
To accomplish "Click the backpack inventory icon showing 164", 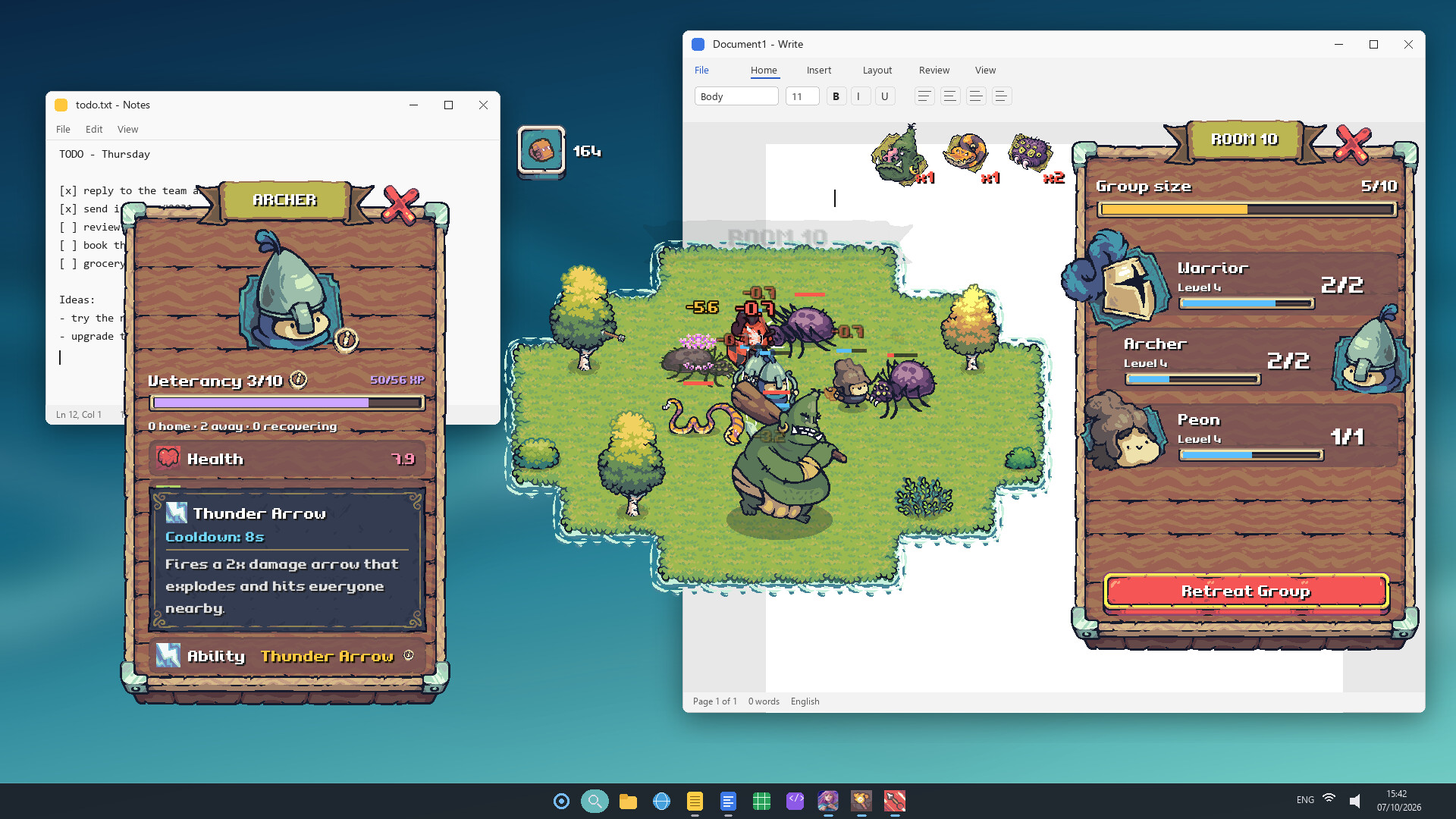I will click(x=541, y=150).
